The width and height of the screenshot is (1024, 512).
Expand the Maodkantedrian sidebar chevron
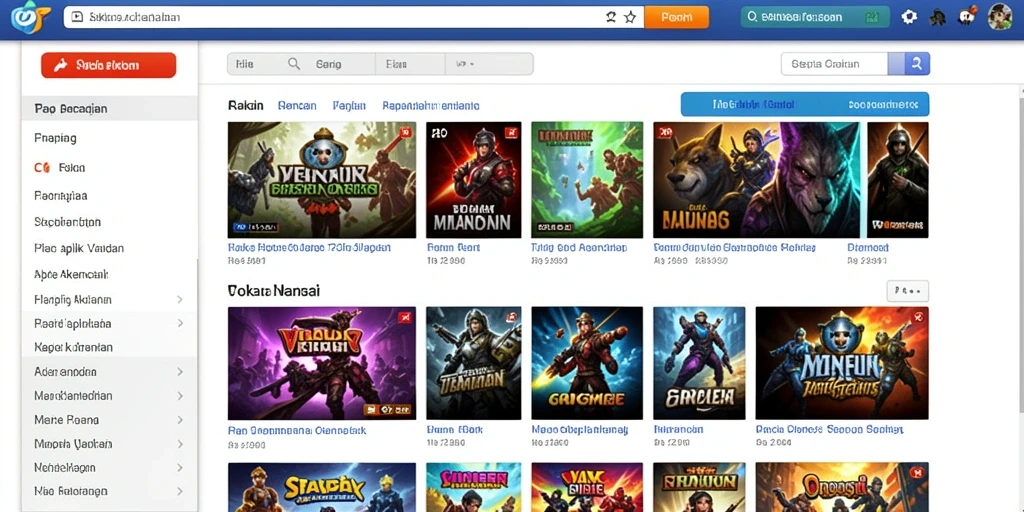[180, 396]
